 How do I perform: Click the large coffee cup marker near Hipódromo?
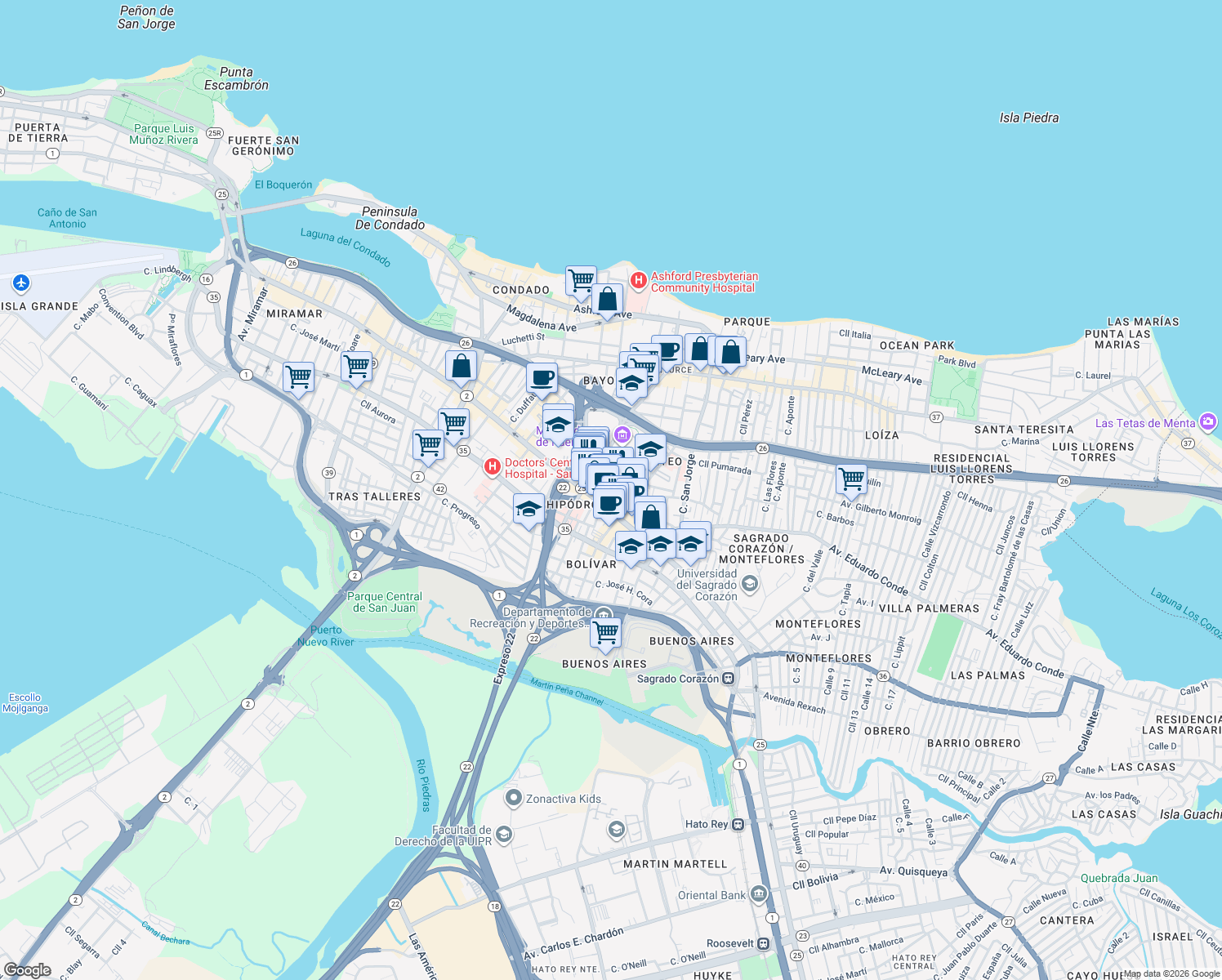[609, 502]
